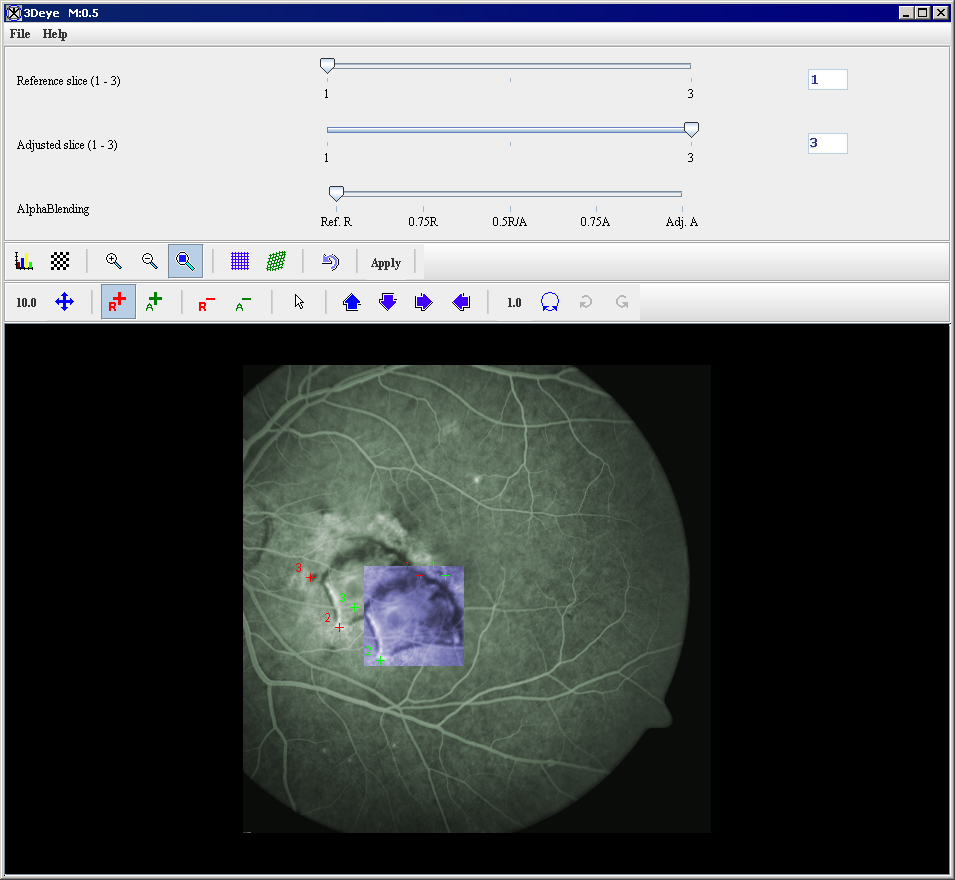Click the Adjusted slice slider handle
955x880 pixels.
691,129
